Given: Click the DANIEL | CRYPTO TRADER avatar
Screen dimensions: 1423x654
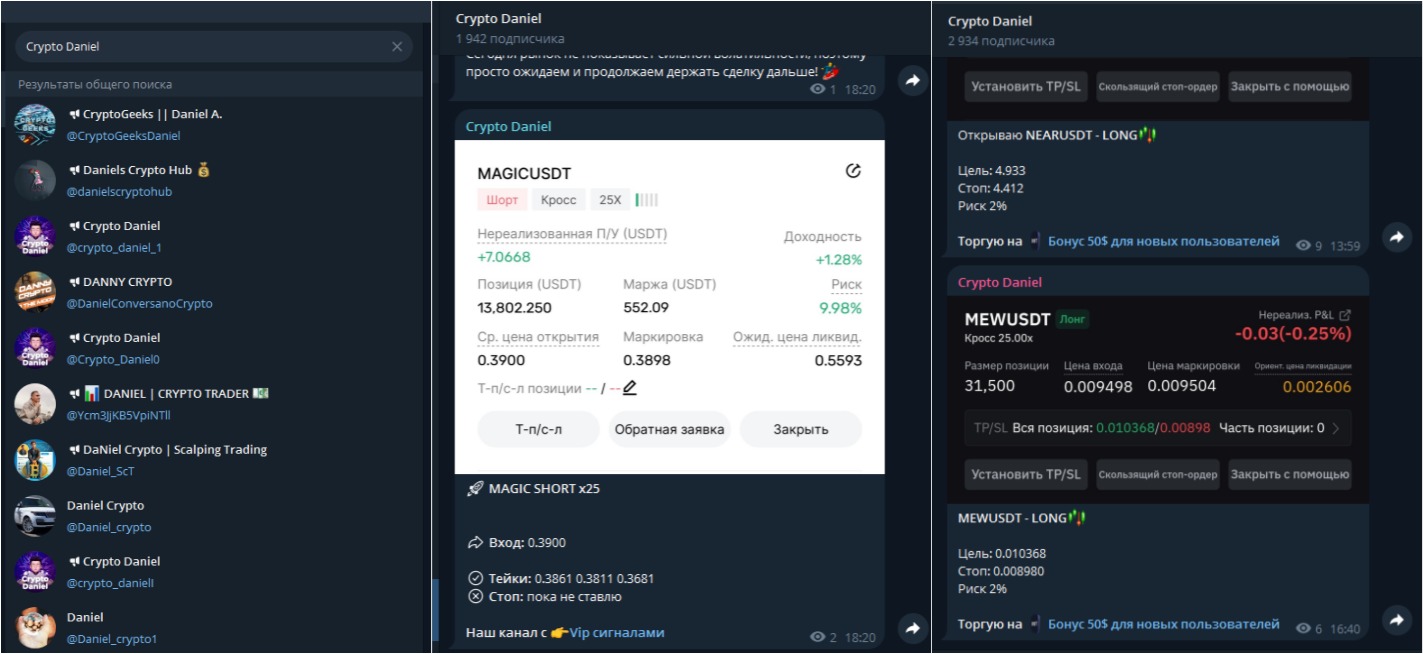Looking at the screenshot, I should pyautogui.click(x=35, y=404).
